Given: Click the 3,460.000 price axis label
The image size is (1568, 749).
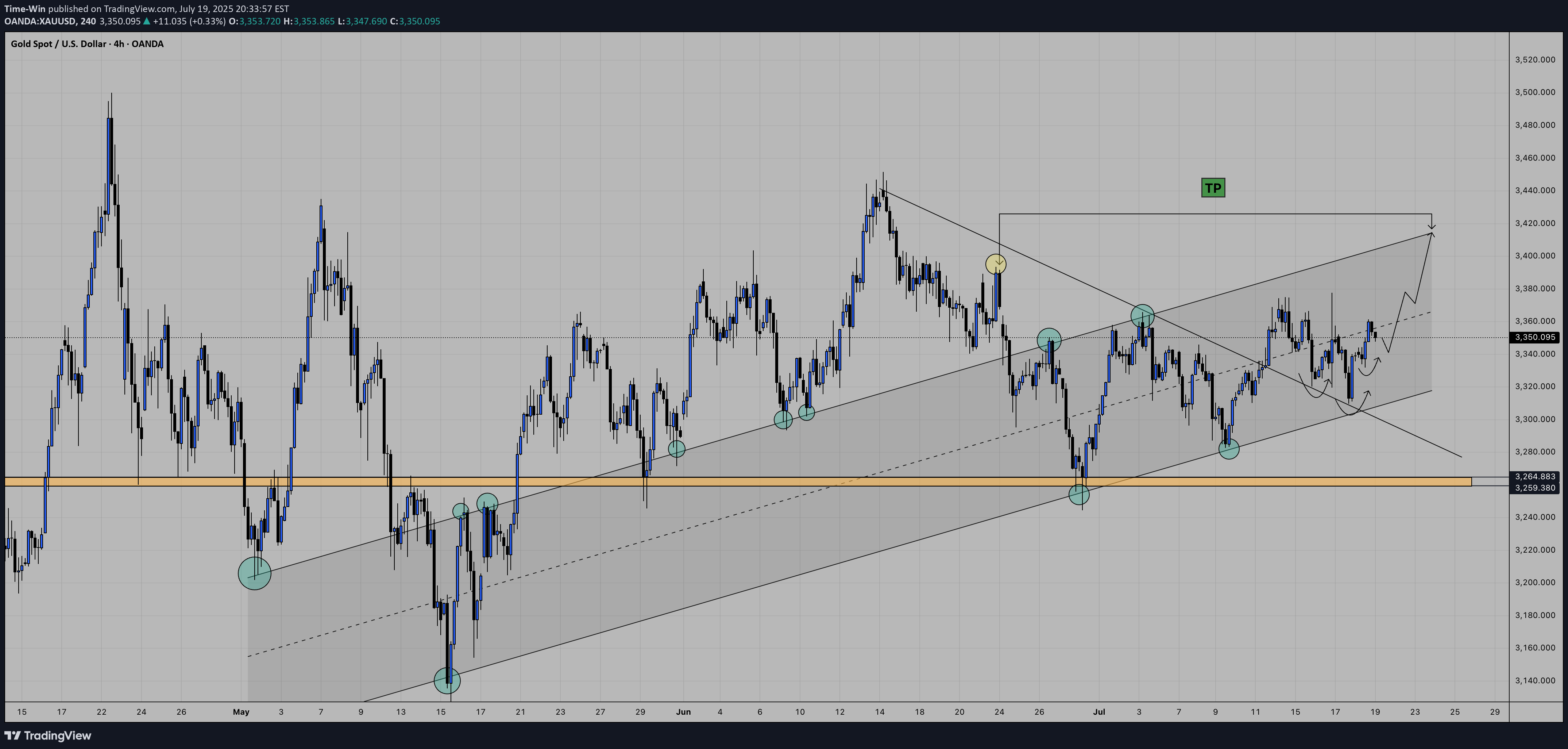Looking at the screenshot, I should click(x=1534, y=158).
